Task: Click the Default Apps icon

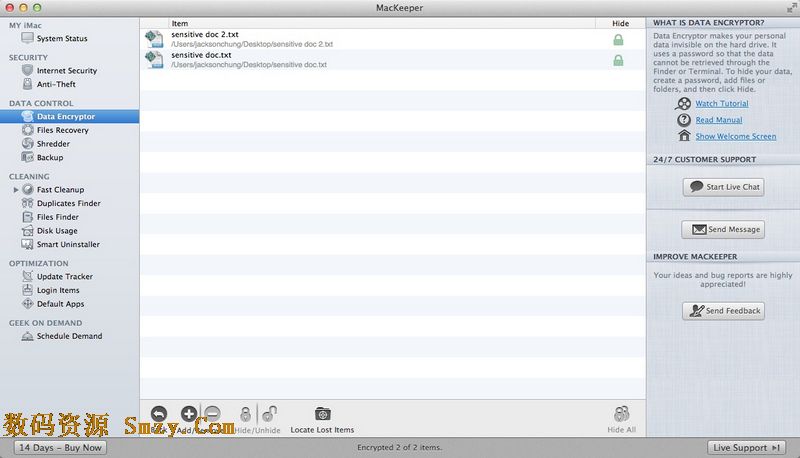Action: 28,303
